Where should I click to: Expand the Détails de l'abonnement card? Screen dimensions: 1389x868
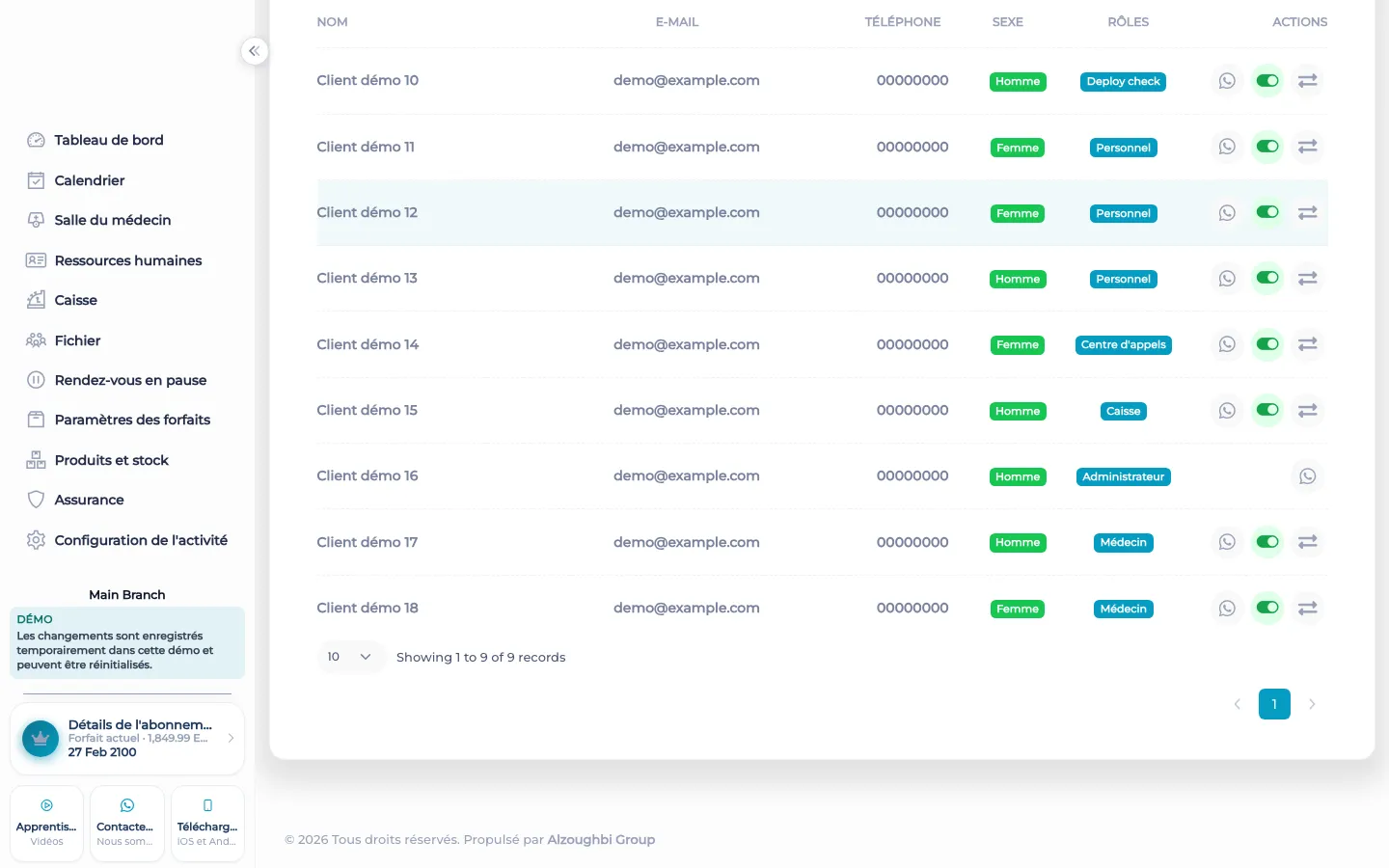[x=127, y=739]
